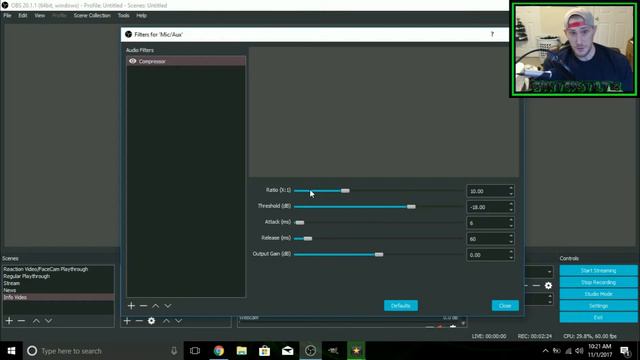Add a scene with Scenes plus icon
The width and height of the screenshot is (640, 360).
9,321
